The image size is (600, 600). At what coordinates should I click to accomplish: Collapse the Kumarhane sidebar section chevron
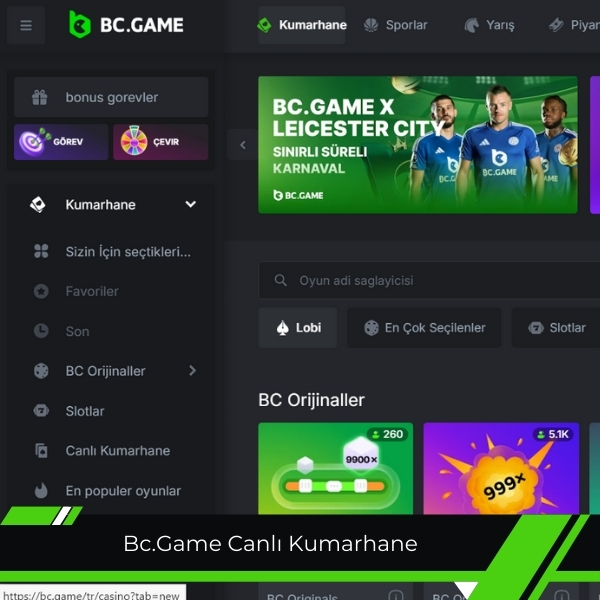[x=191, y=204]
